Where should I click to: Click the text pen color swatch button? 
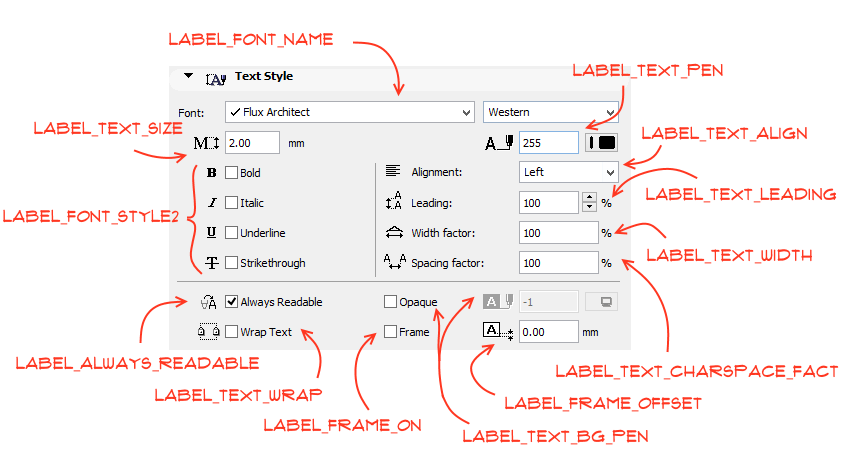tap(601, 143)
